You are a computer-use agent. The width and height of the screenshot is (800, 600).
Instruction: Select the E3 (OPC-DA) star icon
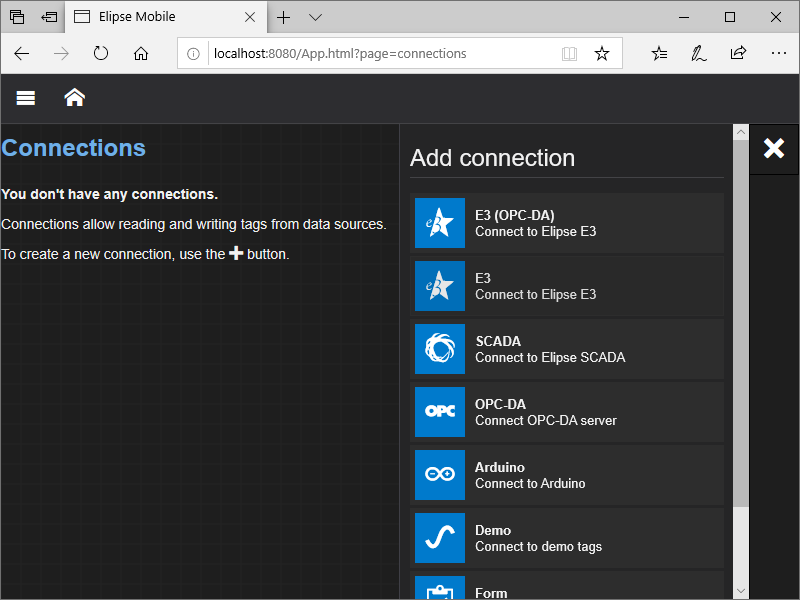click(x=440, y=223)
